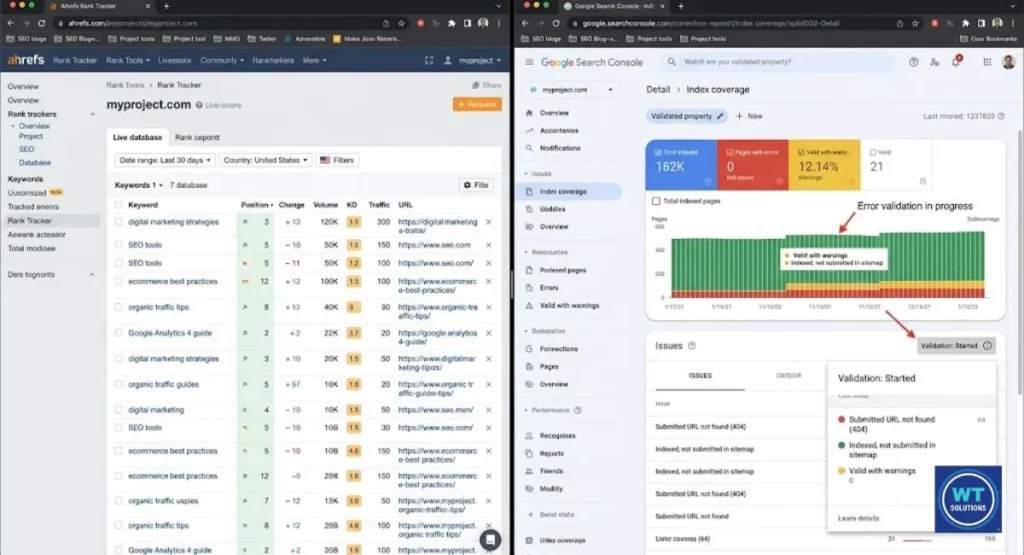Sort by the Position column header
1024x555 pixels.
[257, 205]
